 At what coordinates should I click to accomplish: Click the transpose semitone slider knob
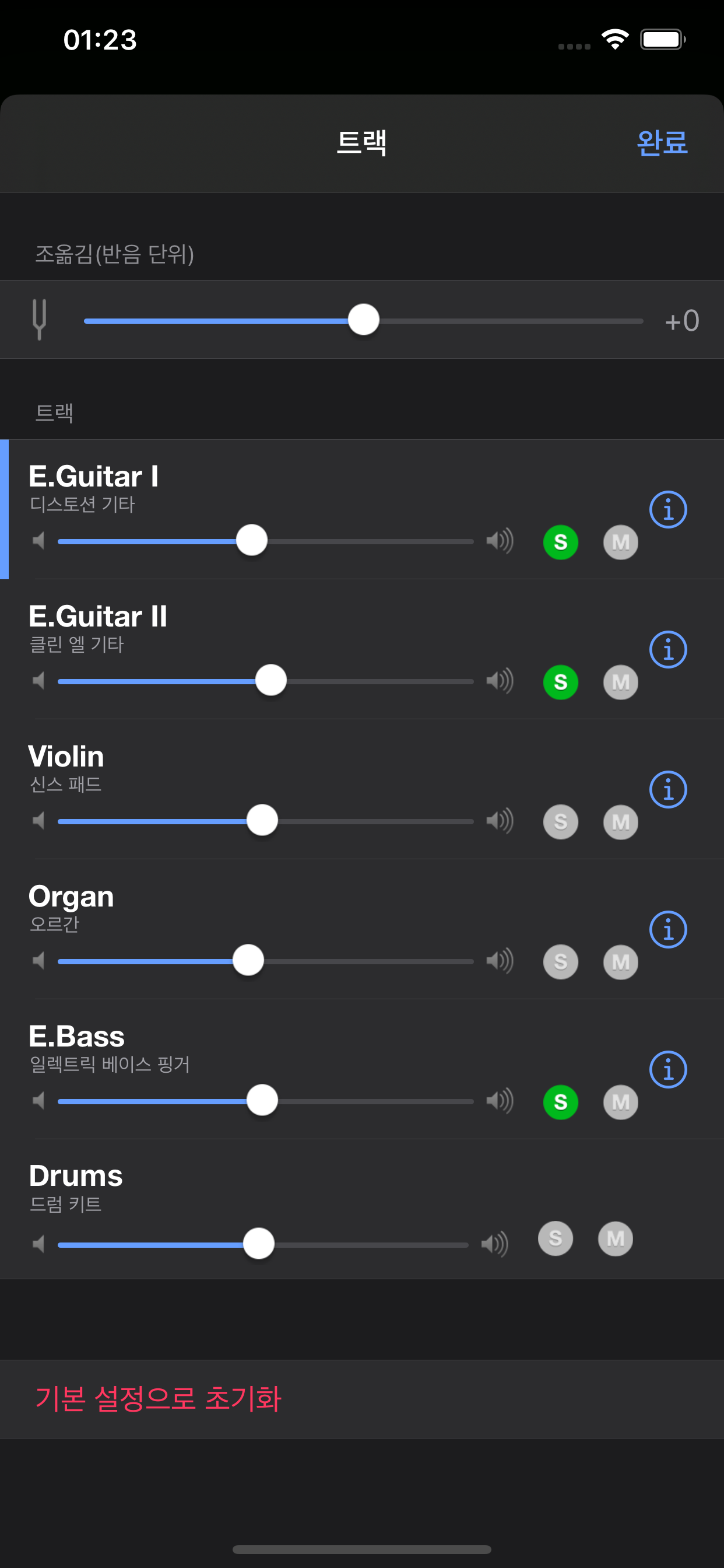[364, 320]
